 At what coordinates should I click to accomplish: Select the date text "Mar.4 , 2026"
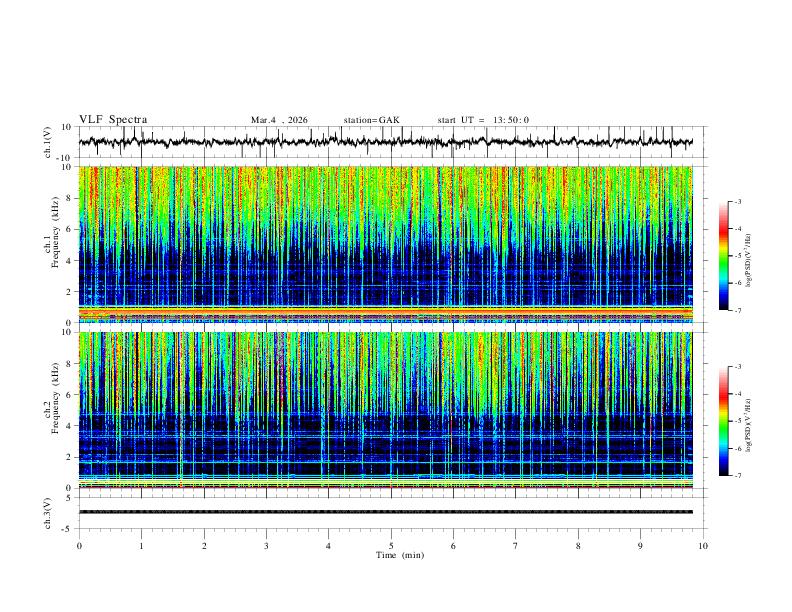click(x=279, y=120)
